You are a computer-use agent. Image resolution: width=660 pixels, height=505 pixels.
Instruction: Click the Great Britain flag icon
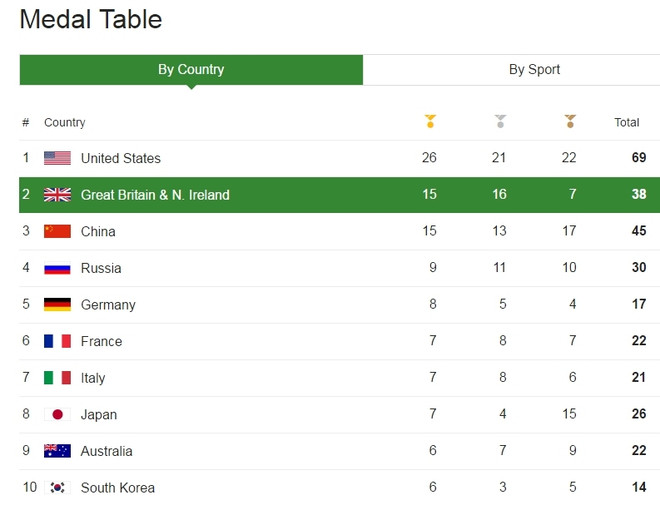pyautogui.click(x=57, y=195)
